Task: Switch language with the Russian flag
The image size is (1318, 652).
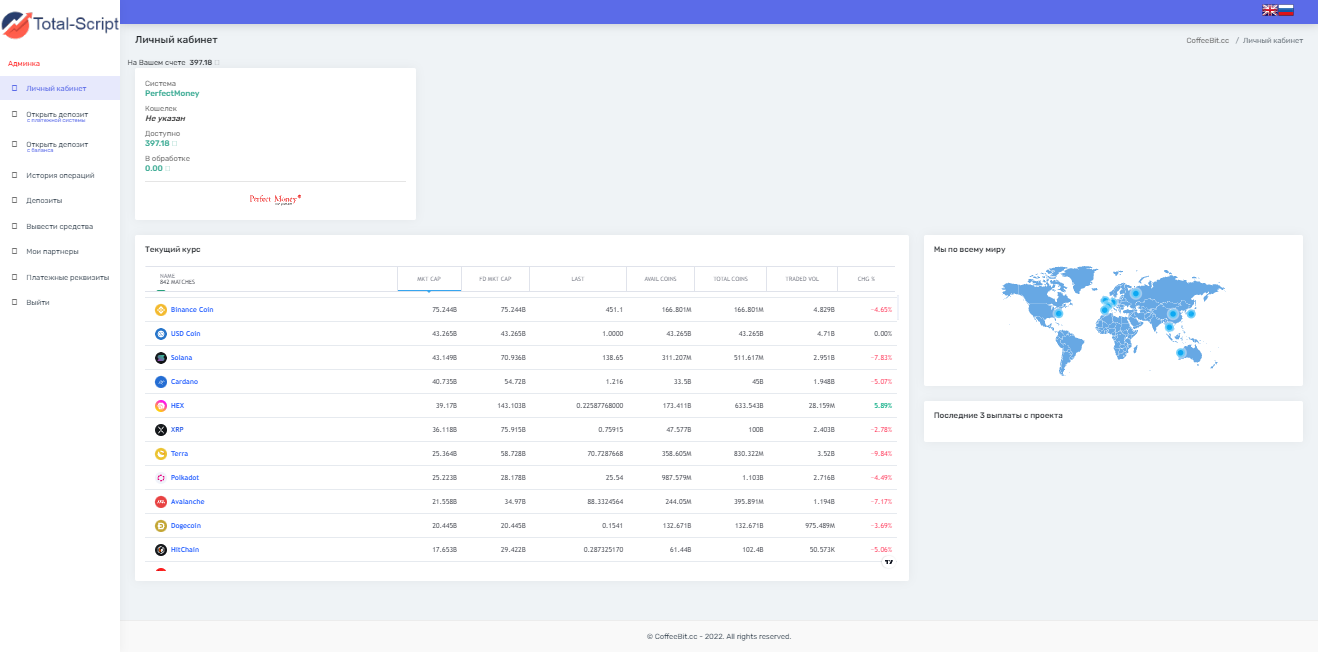Action: 1286,10
